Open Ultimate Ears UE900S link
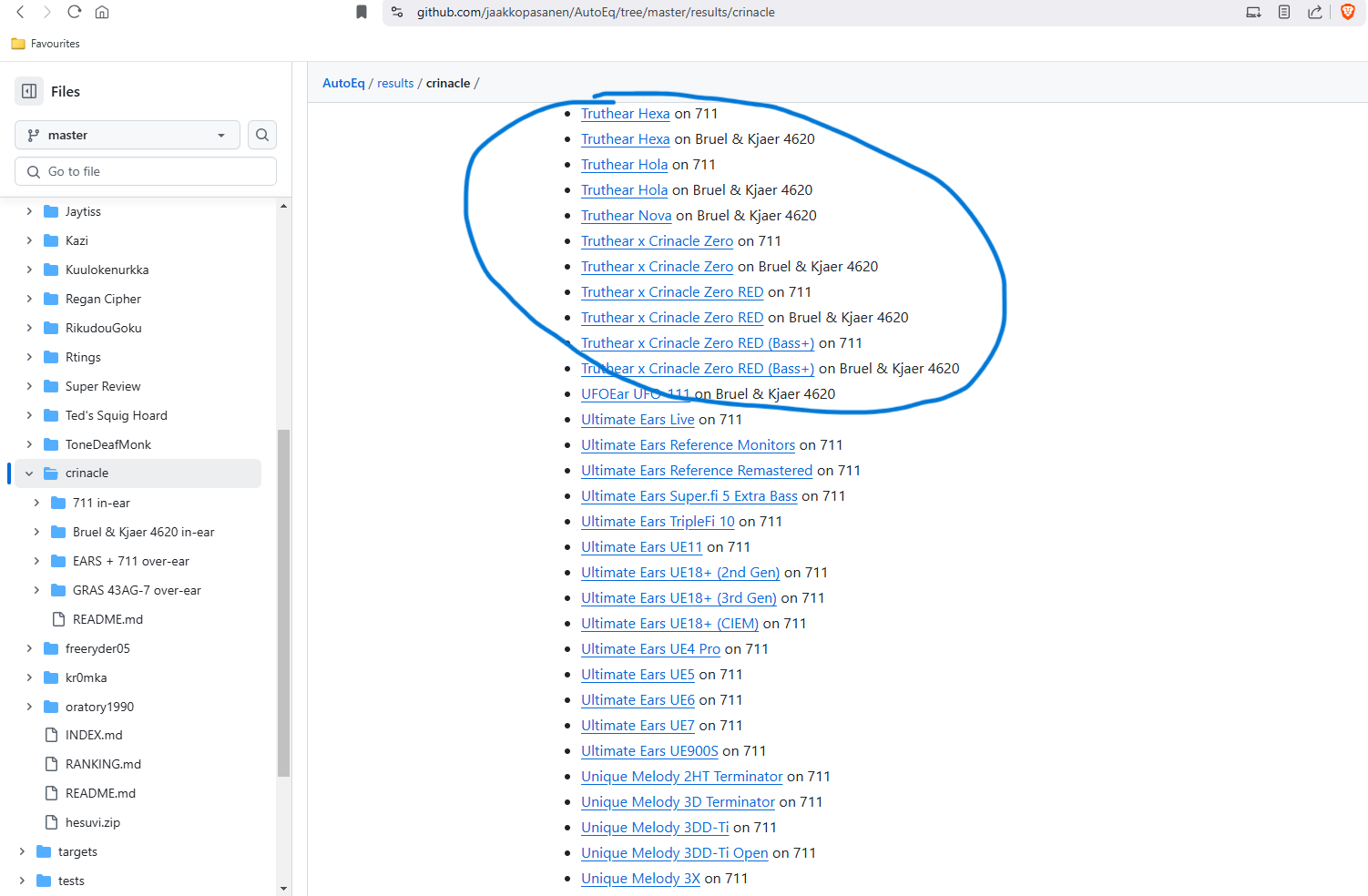This screenshot has height=896, width=1368. click(x=650, y=750)
